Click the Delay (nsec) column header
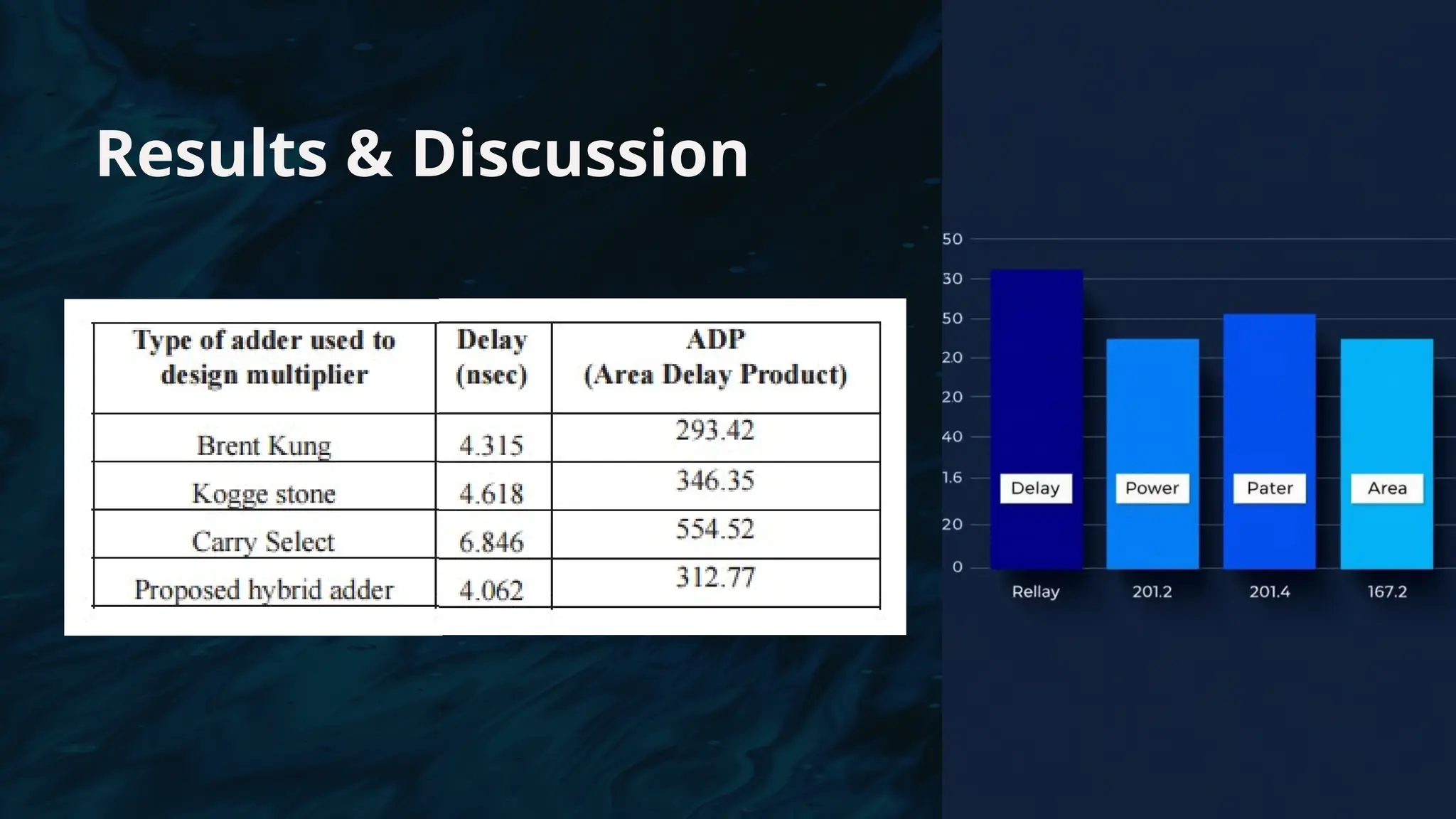 [492, 358]
